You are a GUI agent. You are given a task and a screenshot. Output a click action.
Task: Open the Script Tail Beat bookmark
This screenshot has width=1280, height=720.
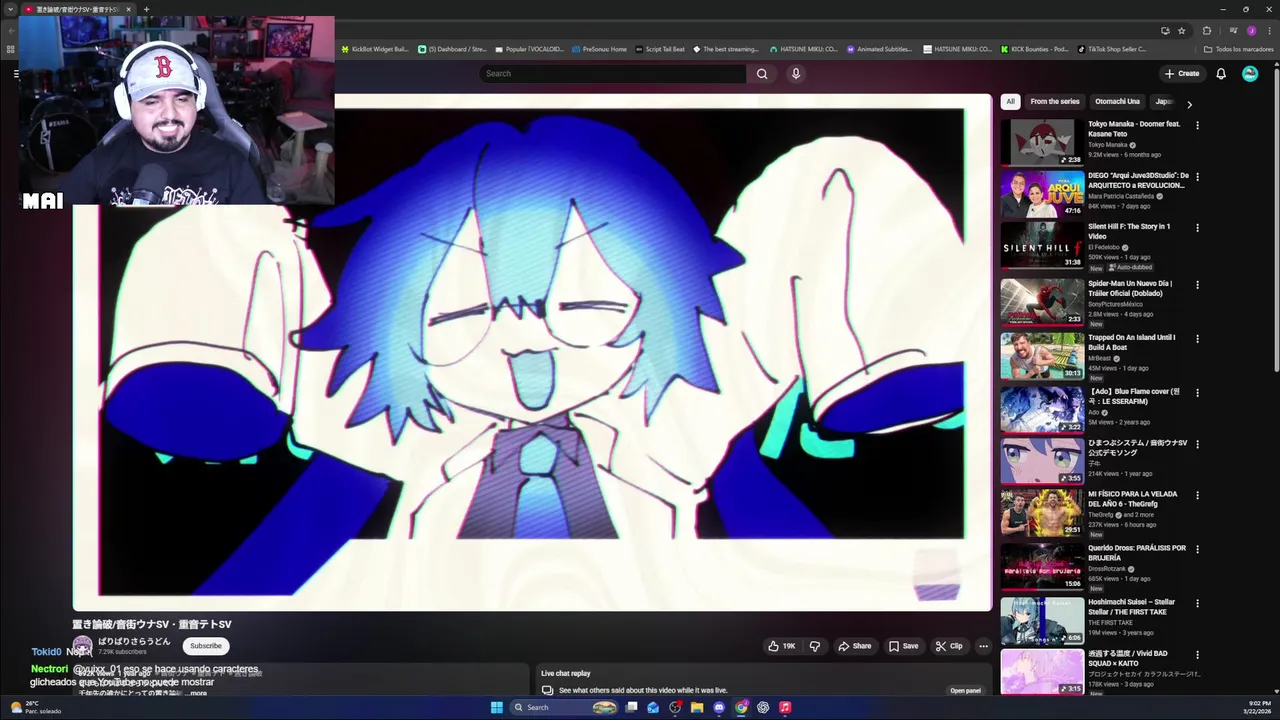click(x=660, y=49)
